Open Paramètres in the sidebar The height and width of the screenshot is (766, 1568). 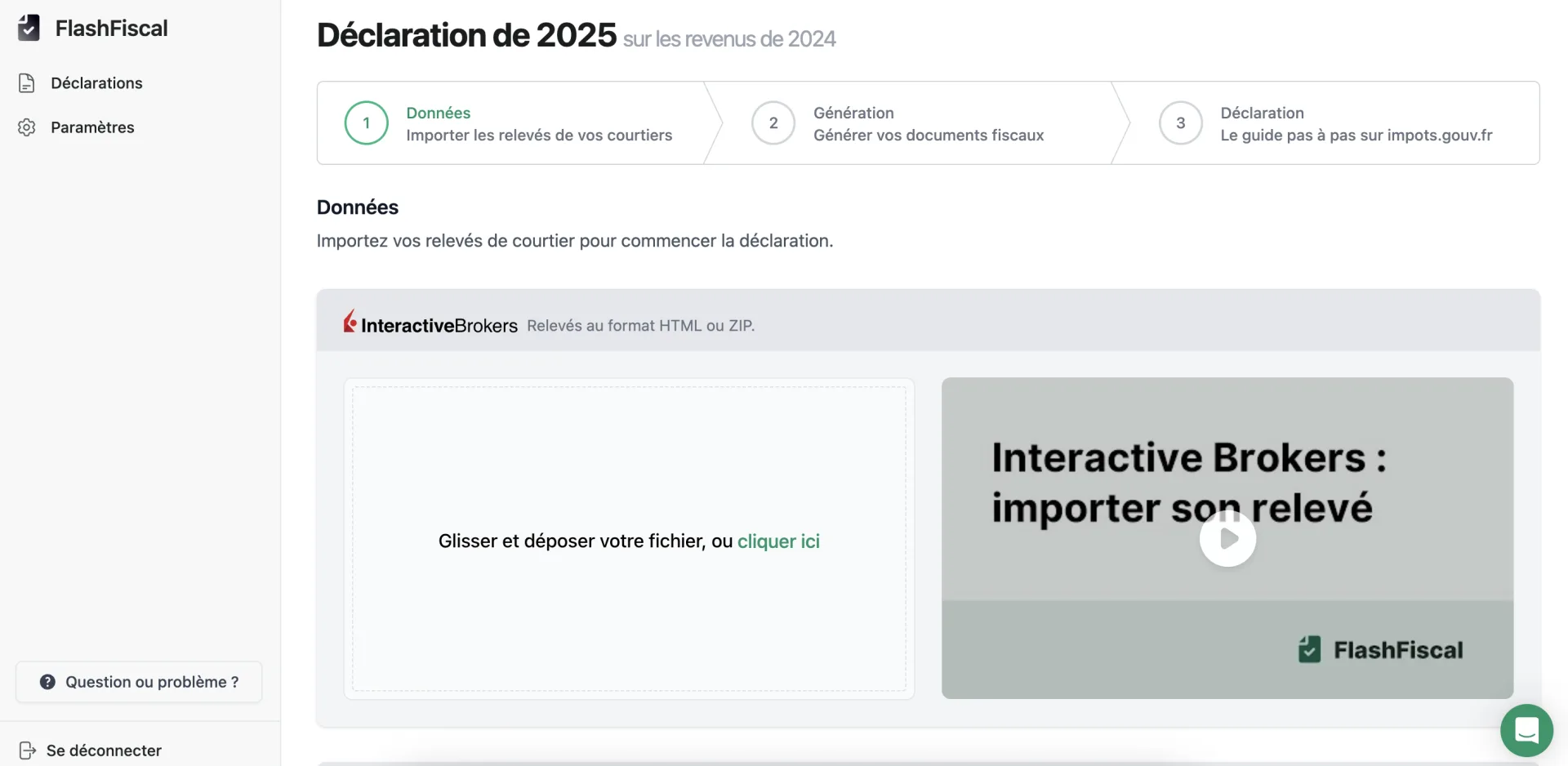[x=92, y=127]
